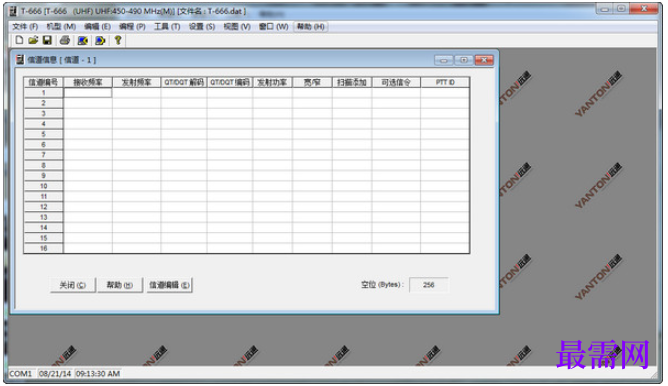The image size is (668, 386).
Task: Select channel row number 11
Action: tap(43, 196)
